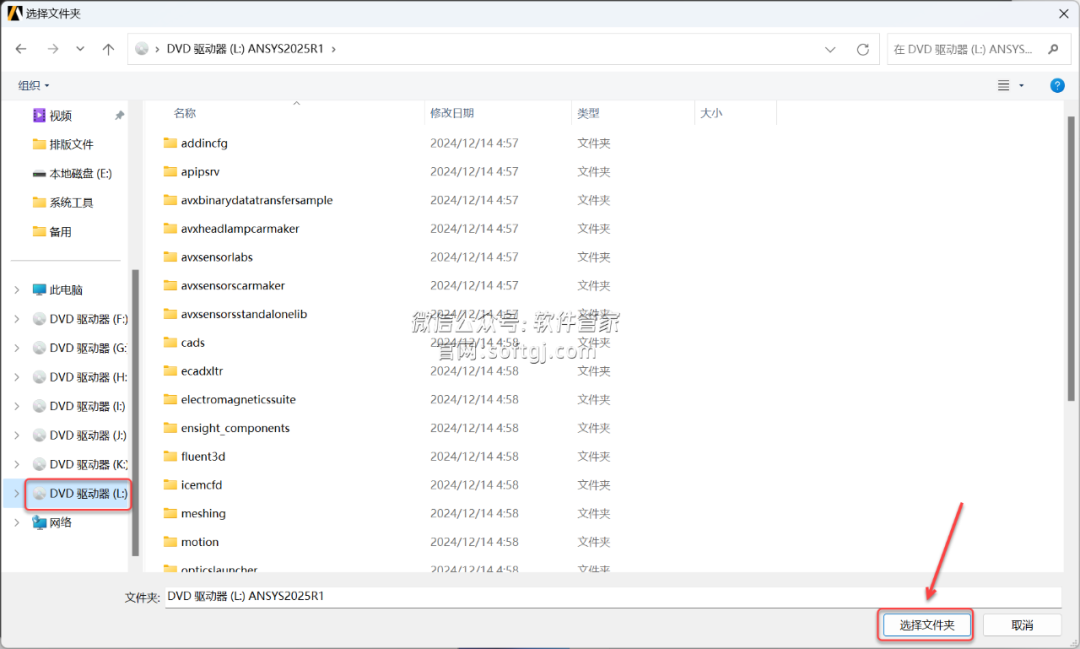Image resolution: width=1080 pixels, height=649 pixels.
Task: Open view options dropdown arrow
Action: click(x=1021, y=85)
